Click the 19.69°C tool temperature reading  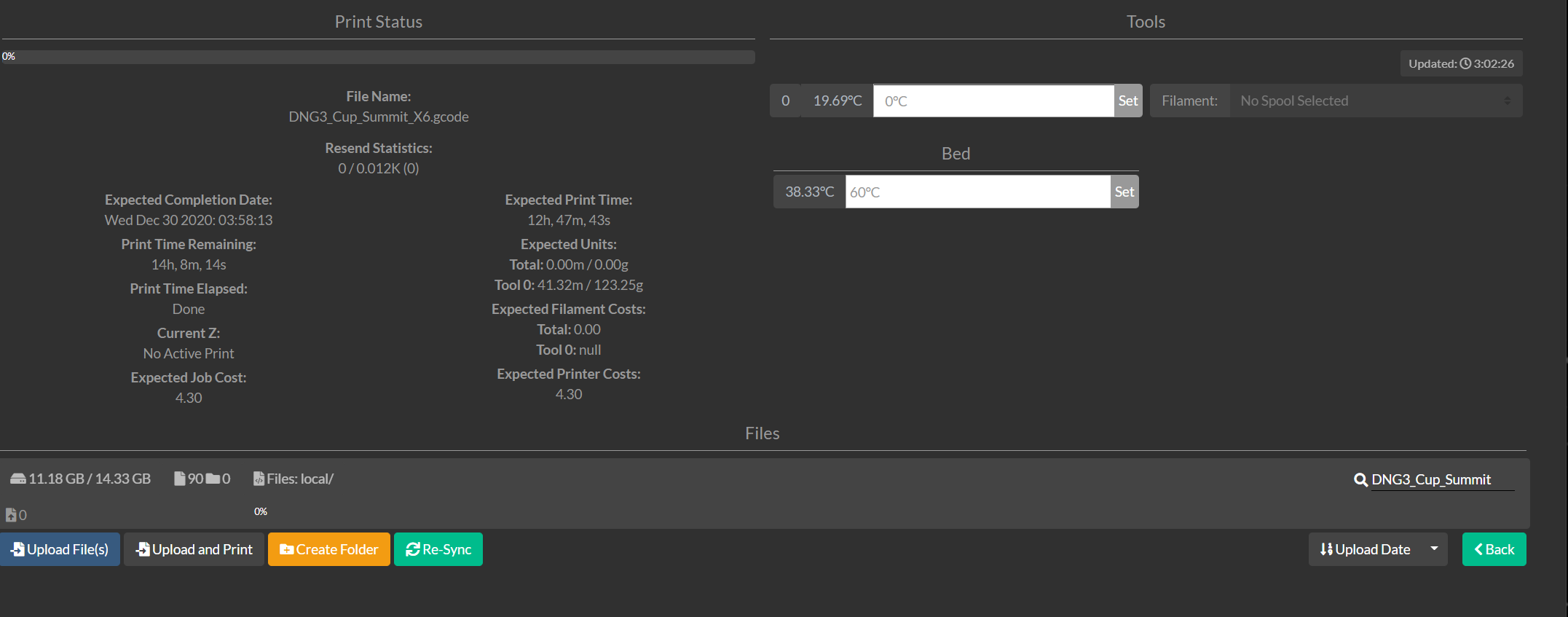[x=838, y=101]
